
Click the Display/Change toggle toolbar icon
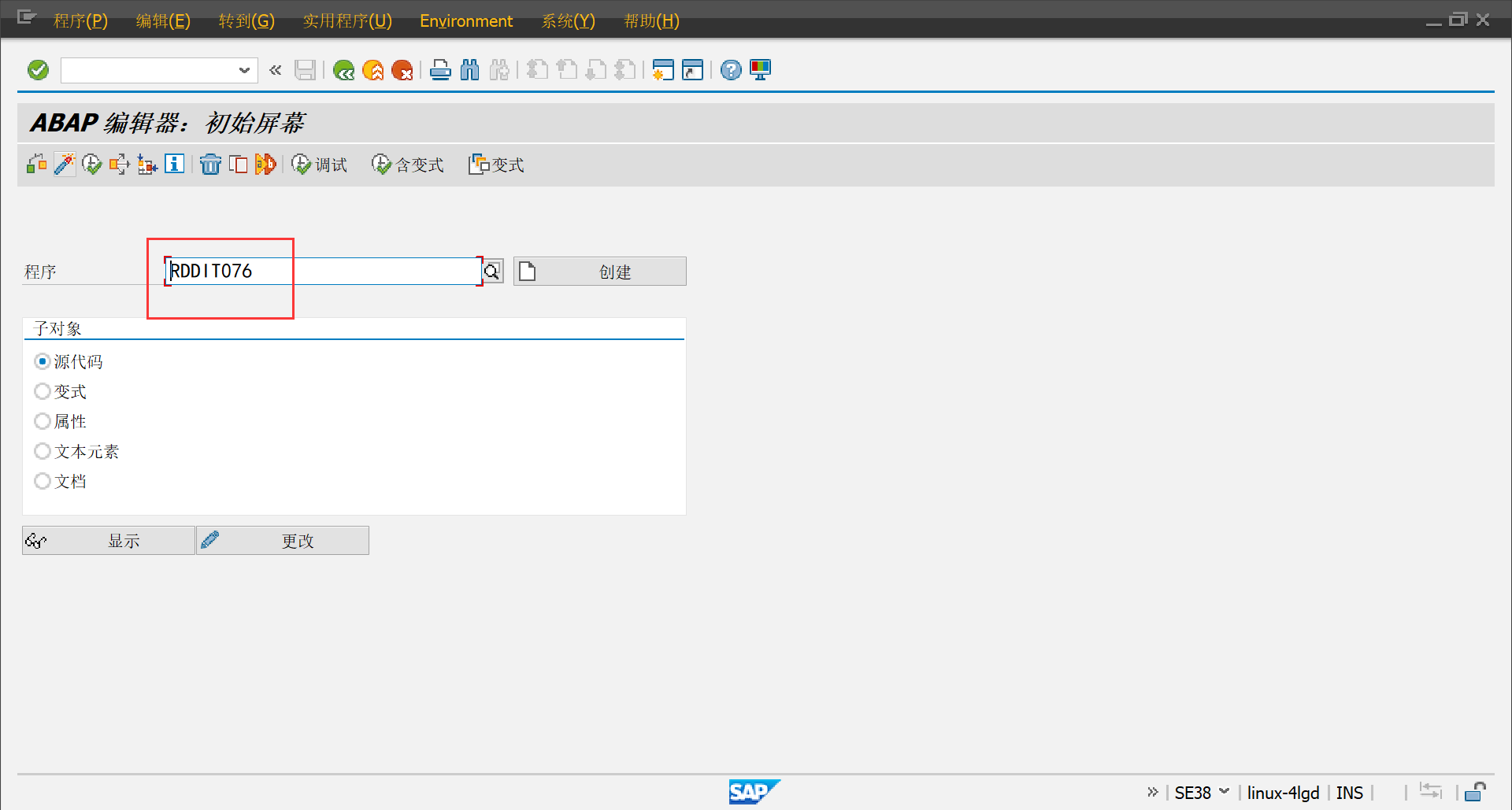point(36,164)
